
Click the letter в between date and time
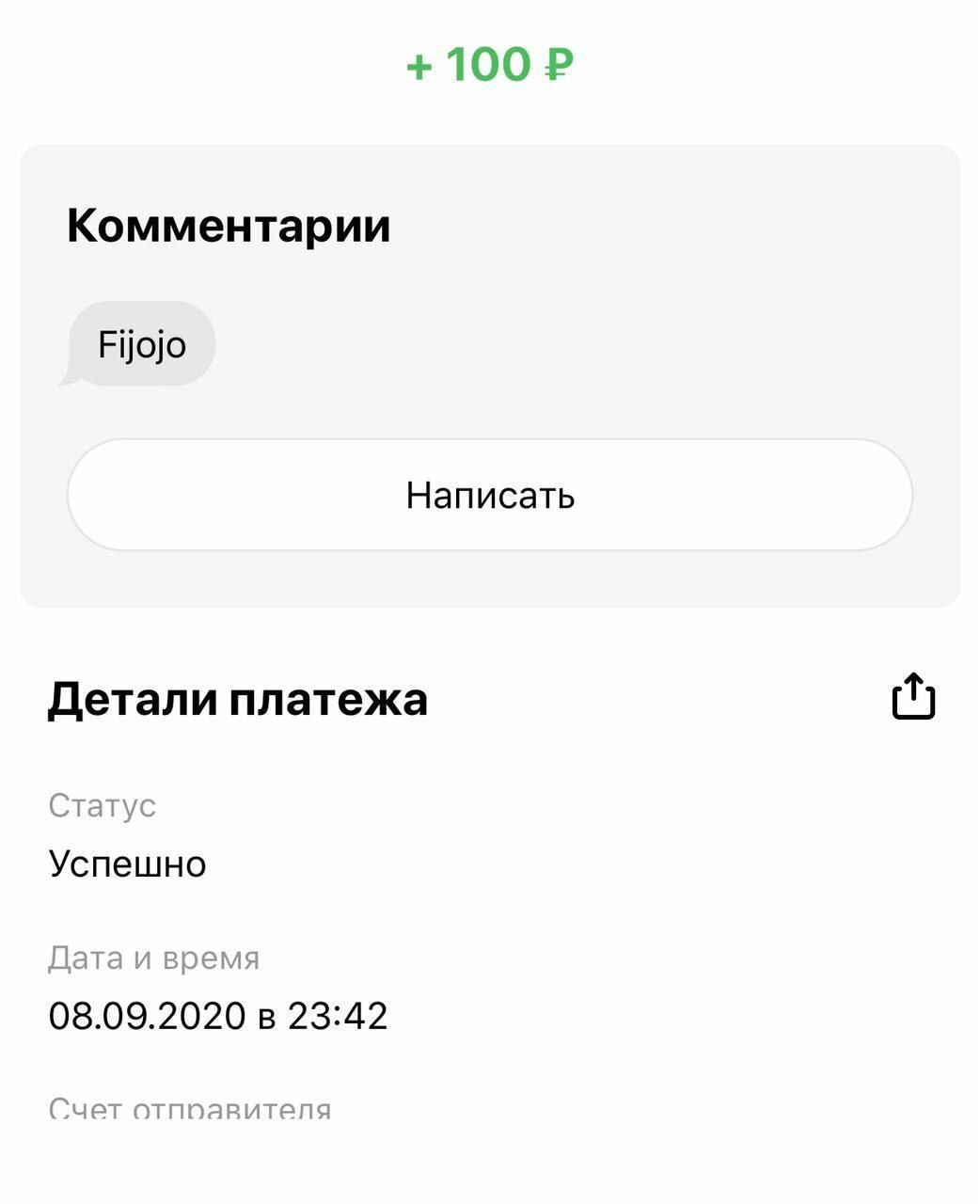[266, 1017]
